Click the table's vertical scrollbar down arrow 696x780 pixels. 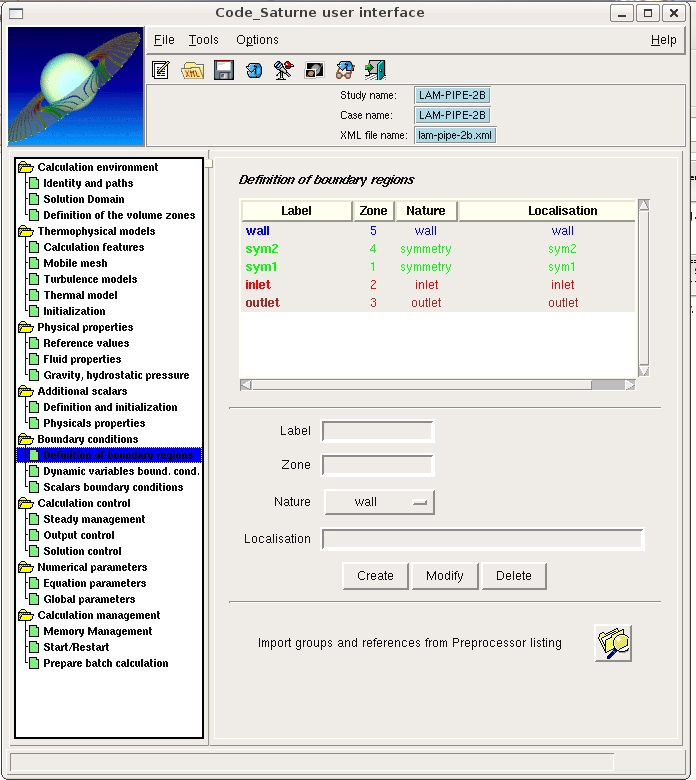click(644, 371)
